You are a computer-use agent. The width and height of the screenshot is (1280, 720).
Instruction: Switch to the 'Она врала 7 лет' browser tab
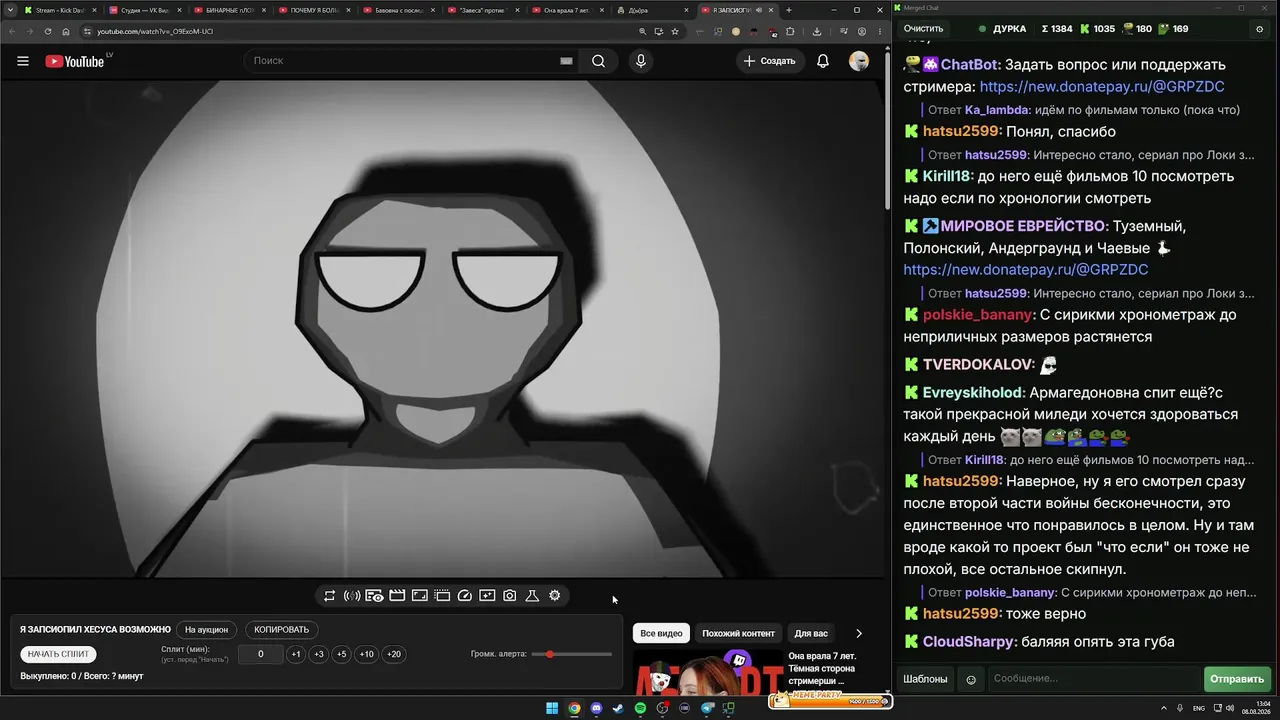(x=568, y=10)
